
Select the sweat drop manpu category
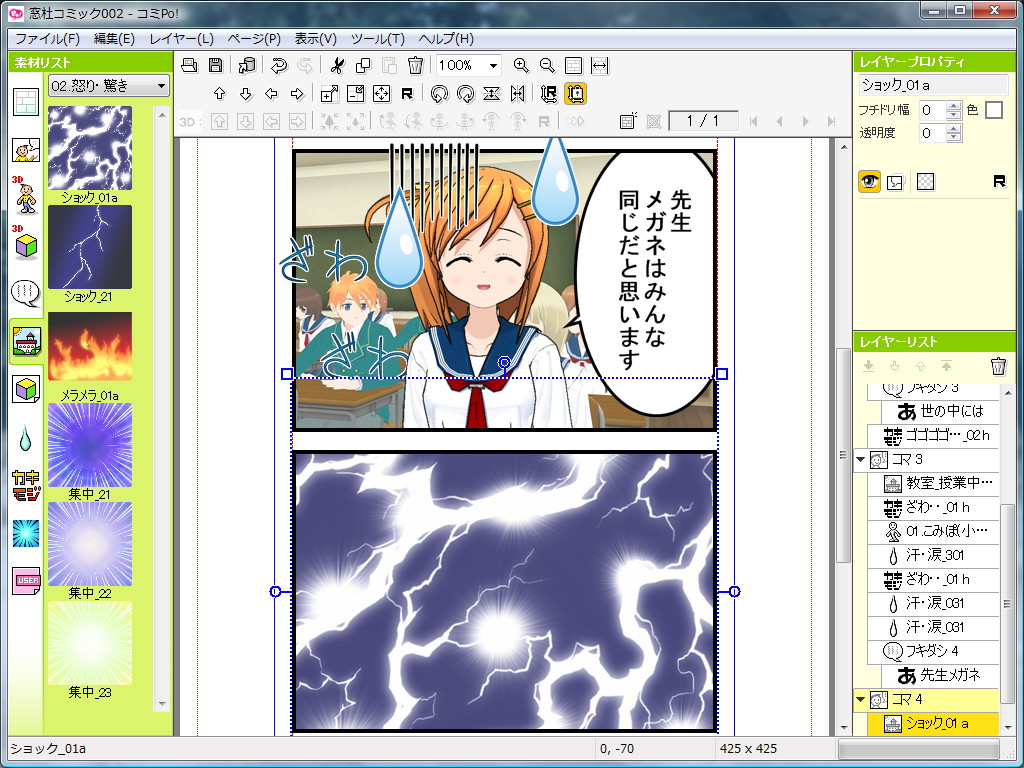click(x=25, y=438)
